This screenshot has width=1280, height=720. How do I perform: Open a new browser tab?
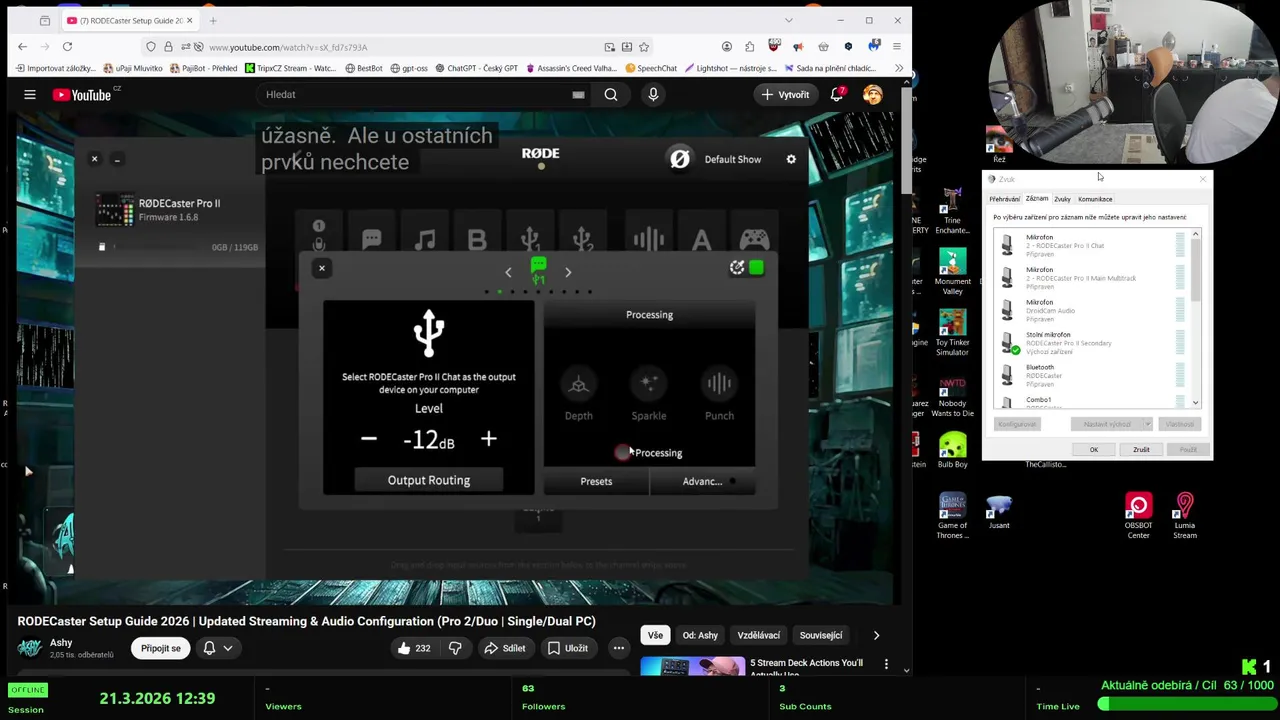(x=213, y=20)
